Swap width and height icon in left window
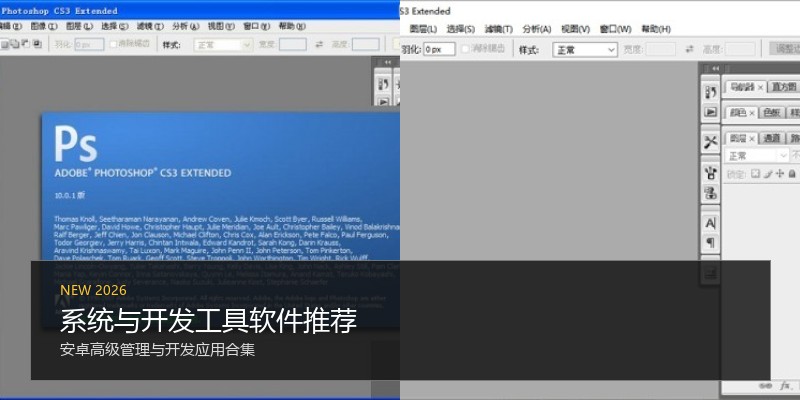Image resolution: width=800 pixels, height=400 pixels. click(x=319, y=44)
